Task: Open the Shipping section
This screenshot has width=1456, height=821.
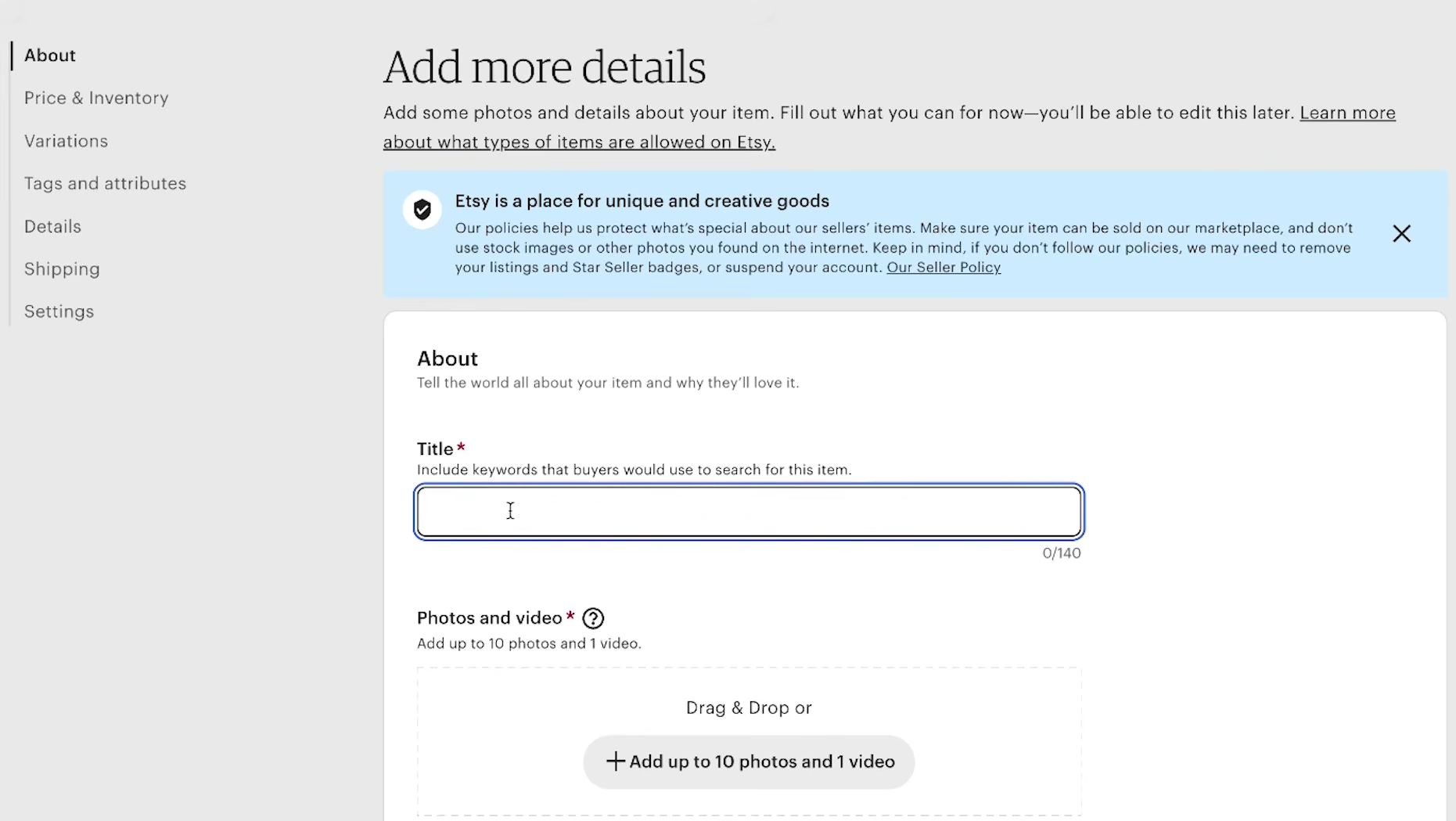Action: pyautogui.click(x=62, y=269)
